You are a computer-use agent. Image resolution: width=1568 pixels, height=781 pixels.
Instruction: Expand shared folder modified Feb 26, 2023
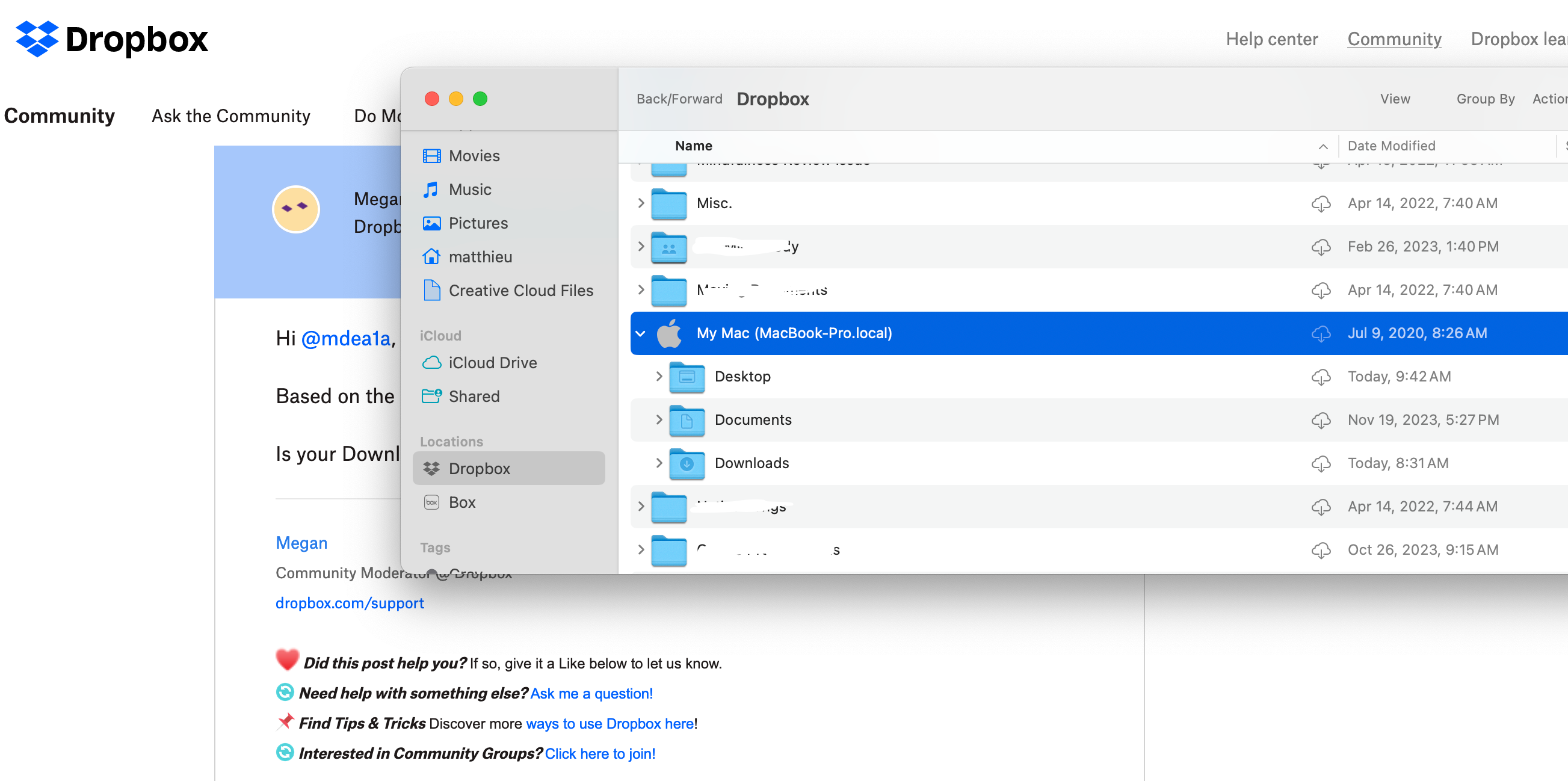coord(640,246)
